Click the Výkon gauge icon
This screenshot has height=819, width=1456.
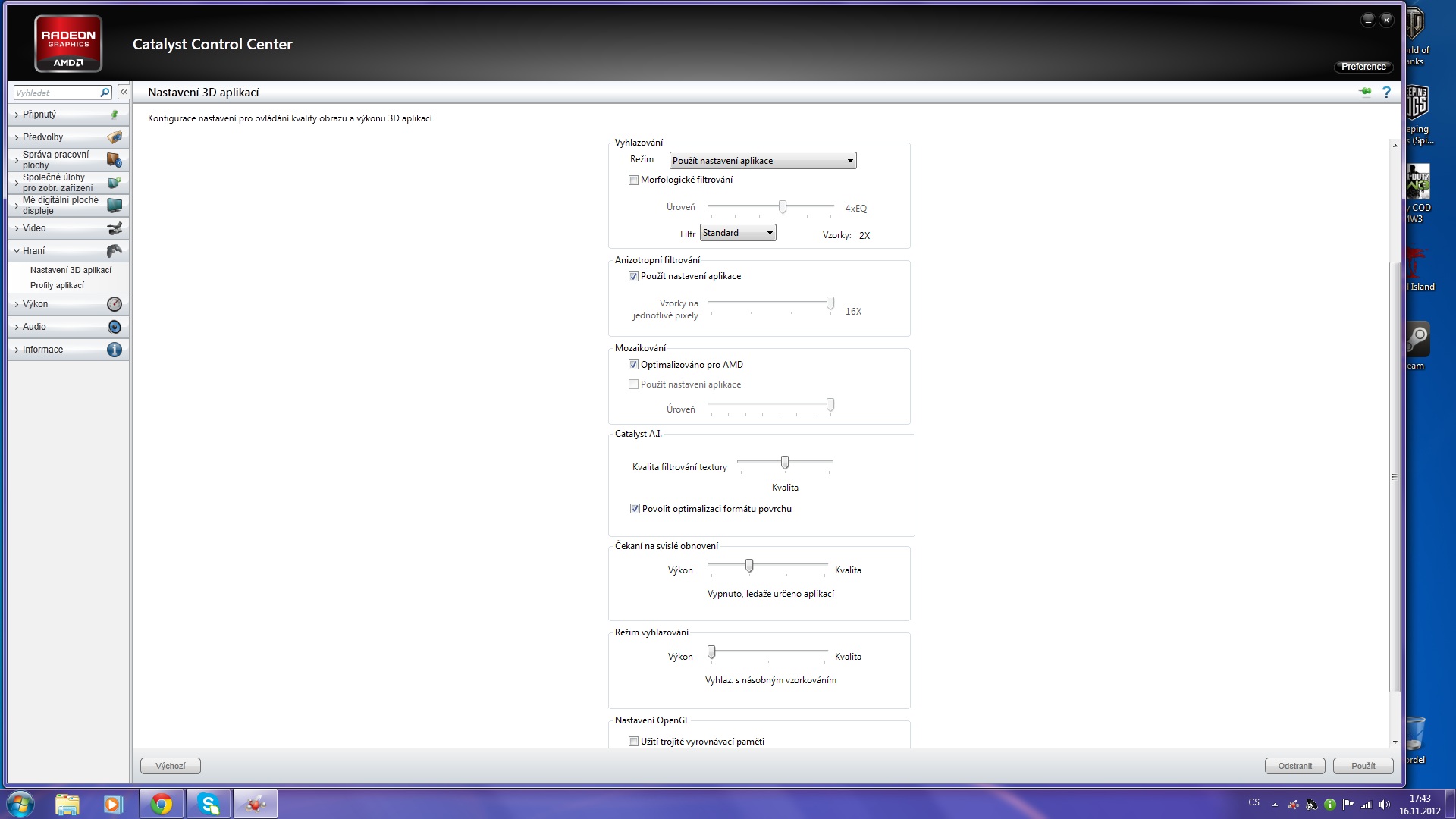(115, 304)
